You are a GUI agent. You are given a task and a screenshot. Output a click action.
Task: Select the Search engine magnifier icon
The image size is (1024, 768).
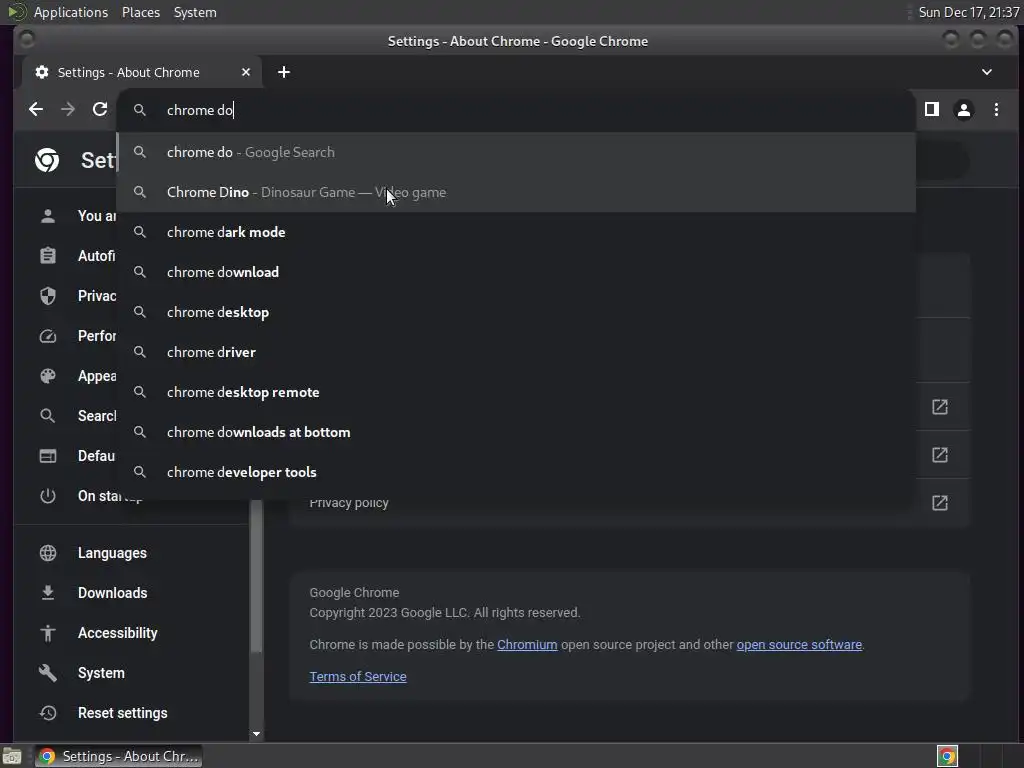pyautogui.click(x=48, y=416)
